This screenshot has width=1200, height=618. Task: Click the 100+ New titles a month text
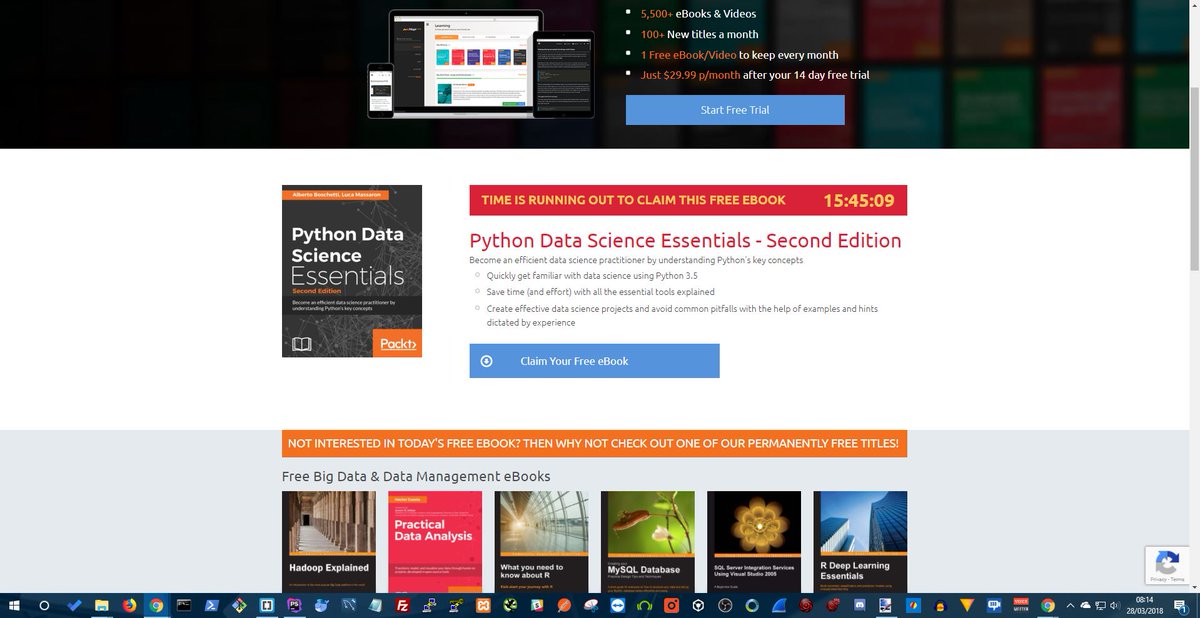click(699, 34)
